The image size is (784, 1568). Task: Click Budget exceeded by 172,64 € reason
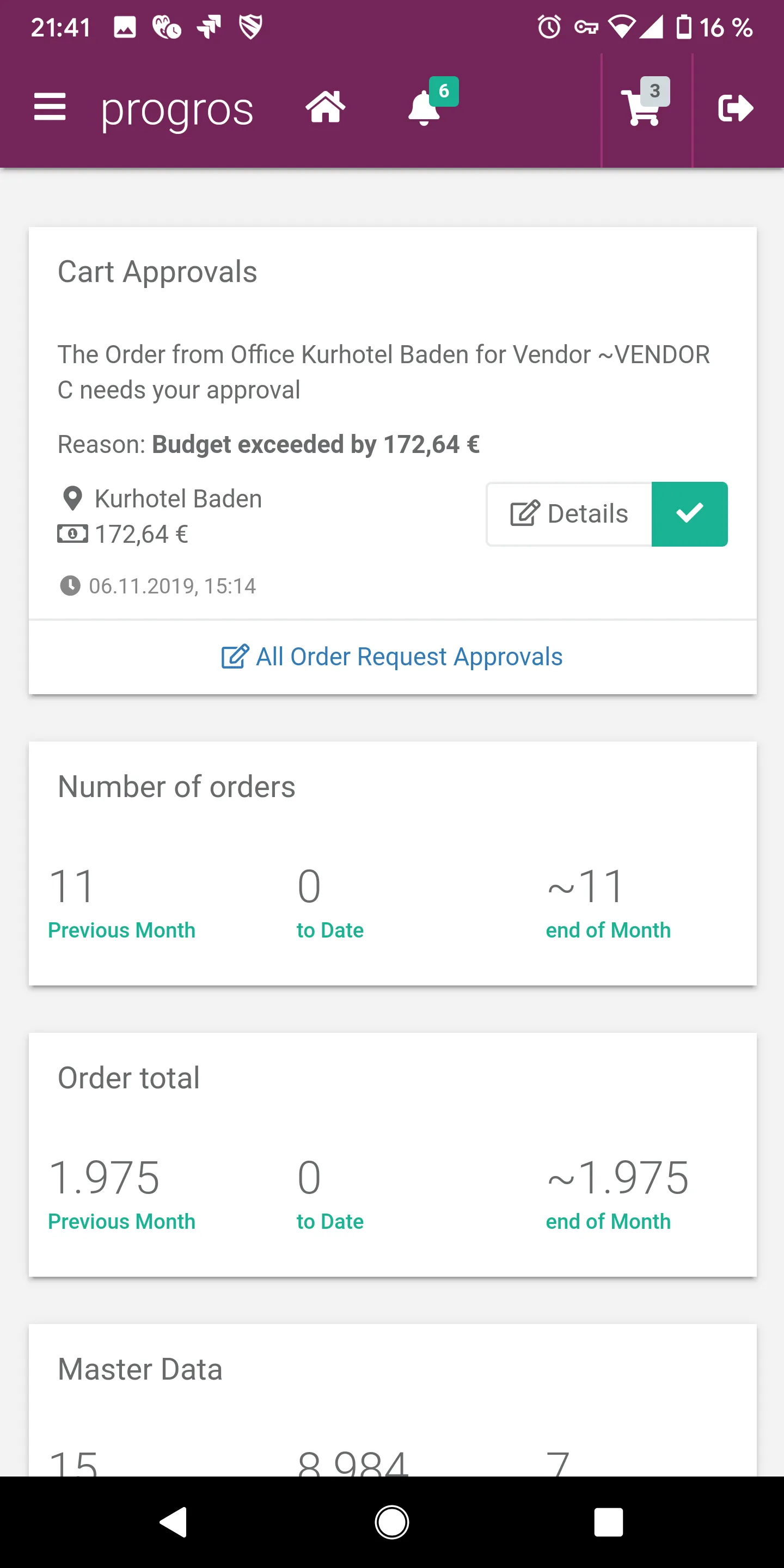click(x=316, y=444)
